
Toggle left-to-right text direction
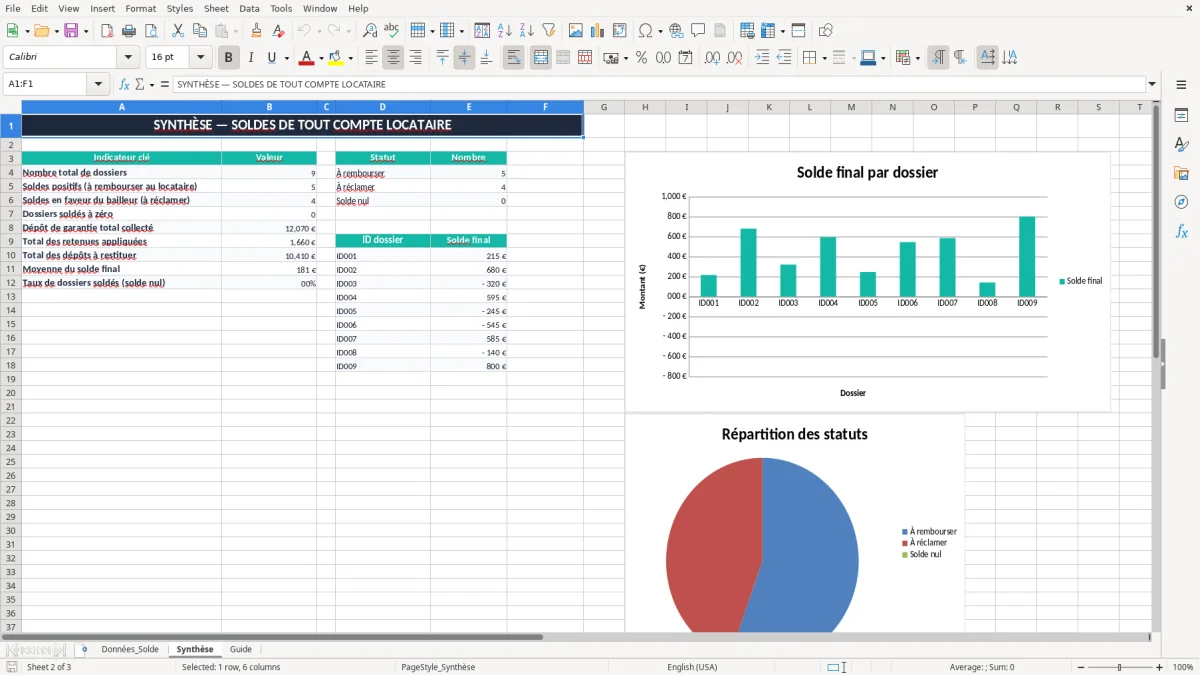pos(938,58)
